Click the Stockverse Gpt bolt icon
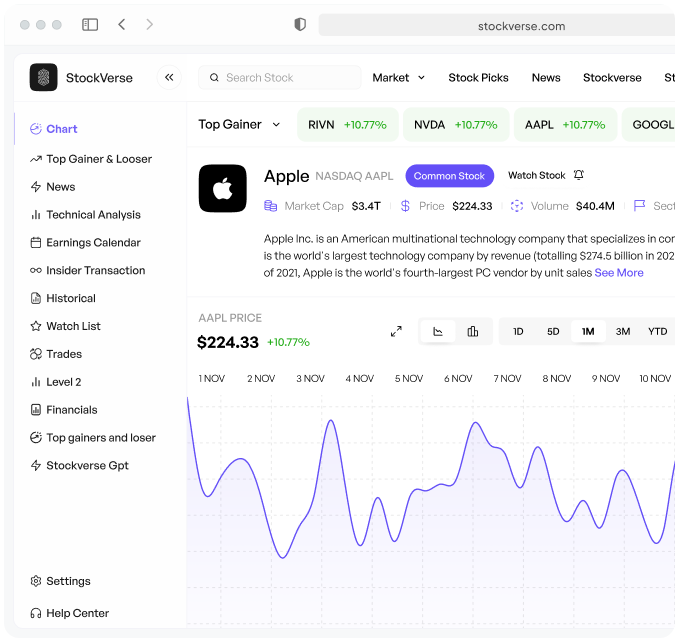Screen dimensions: 675x642 click(x=36, y=465)
